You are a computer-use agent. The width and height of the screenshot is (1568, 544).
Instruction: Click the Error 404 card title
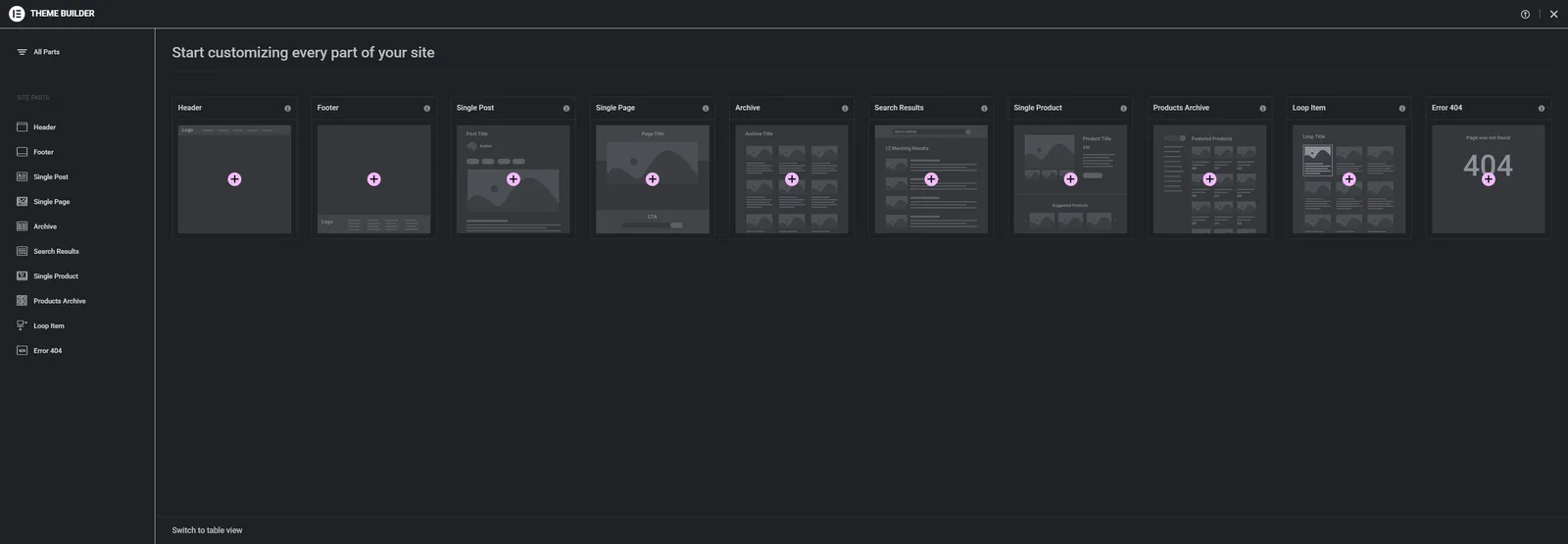click(1446, 108)
